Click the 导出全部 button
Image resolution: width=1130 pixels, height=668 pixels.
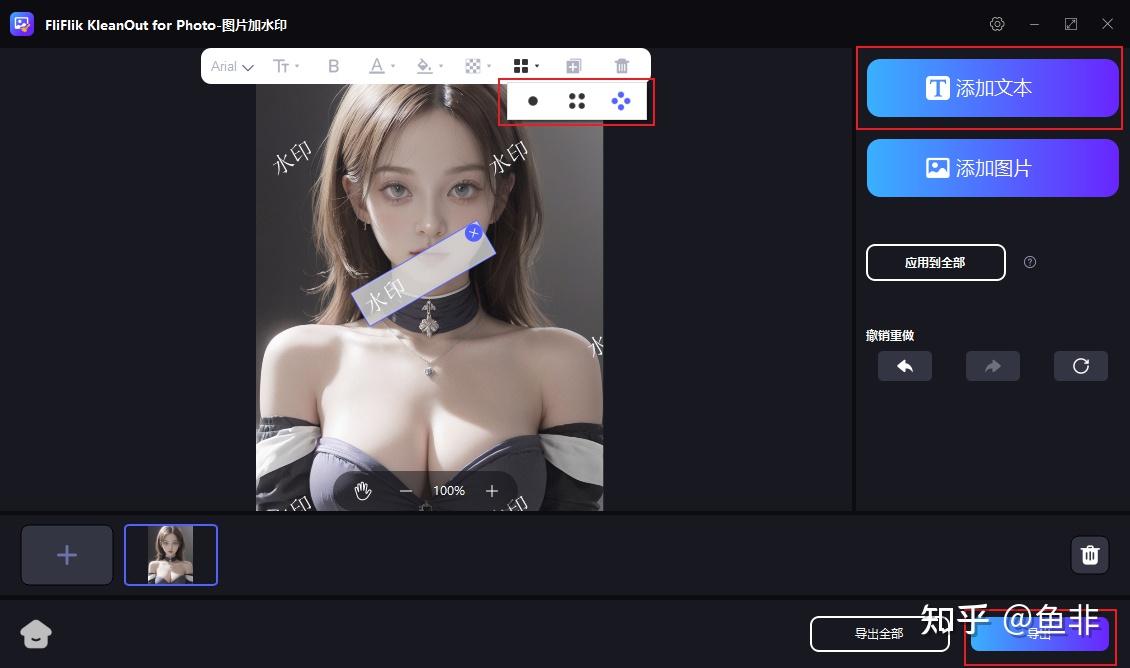(x=879, y=633)
